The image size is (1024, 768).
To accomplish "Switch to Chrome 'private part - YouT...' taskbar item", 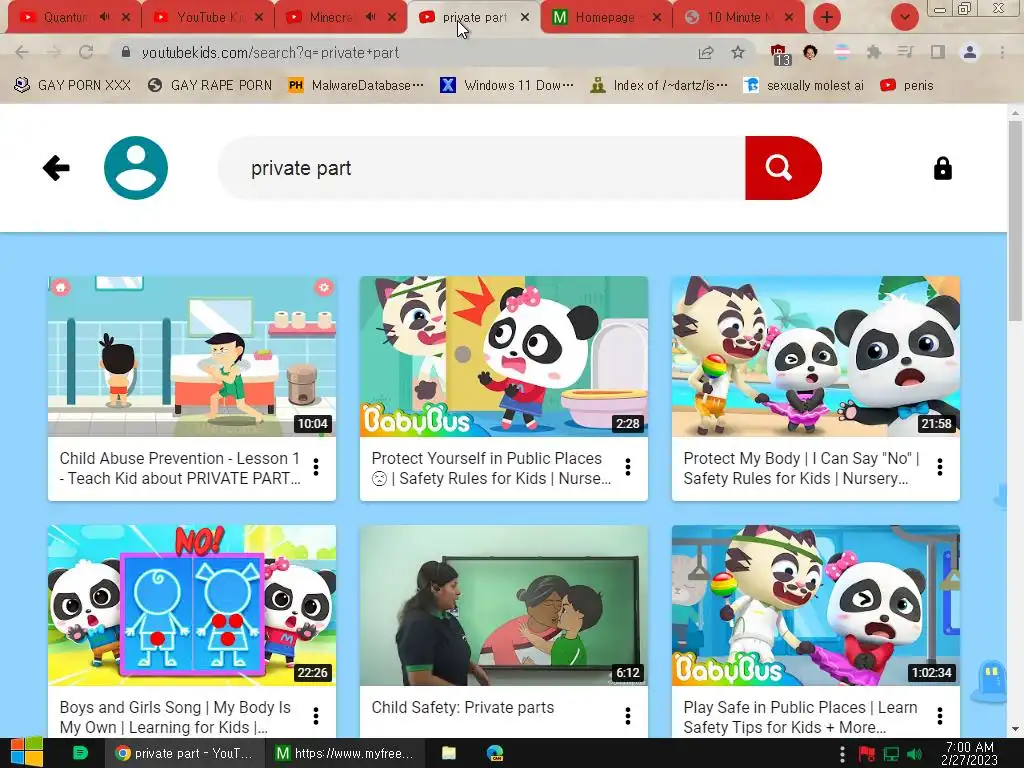I will click(184, 754).
